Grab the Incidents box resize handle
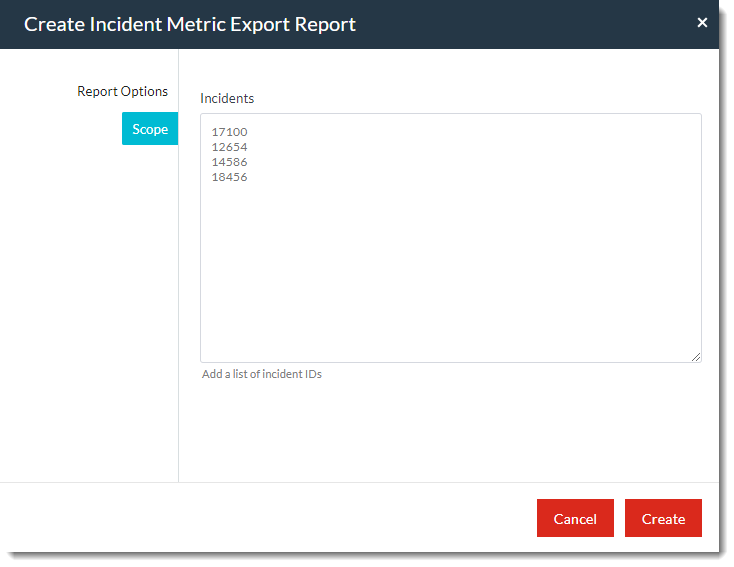Viewport: 734px width, 567px height. (695, 356)
